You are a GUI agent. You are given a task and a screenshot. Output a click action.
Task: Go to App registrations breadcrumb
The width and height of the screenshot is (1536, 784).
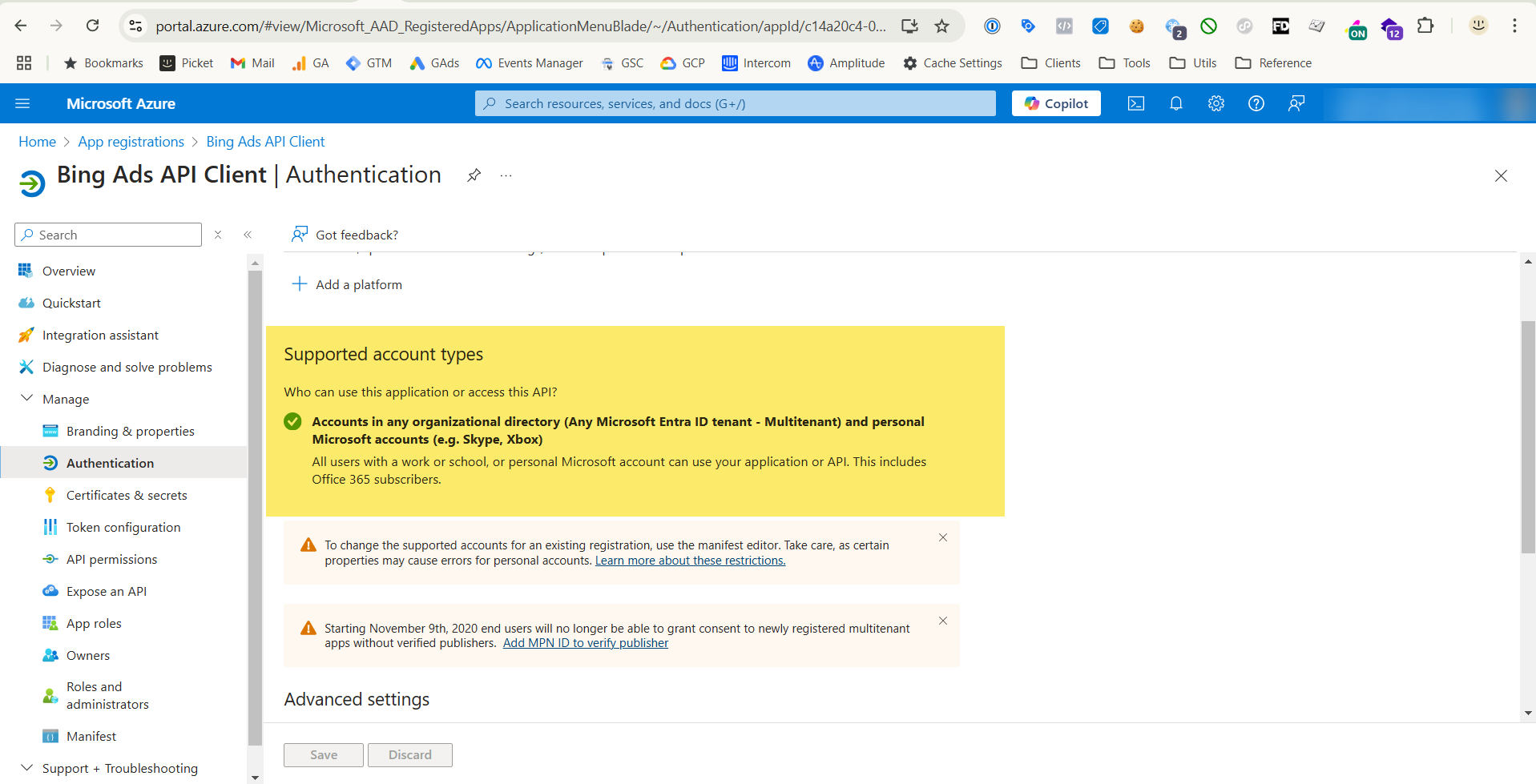(x=131, y=142)
